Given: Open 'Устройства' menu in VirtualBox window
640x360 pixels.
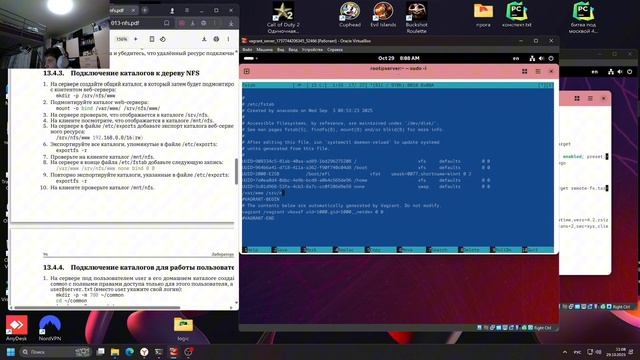Looking at the screenshot, I should pyautogui.click(x=312, y=50).
